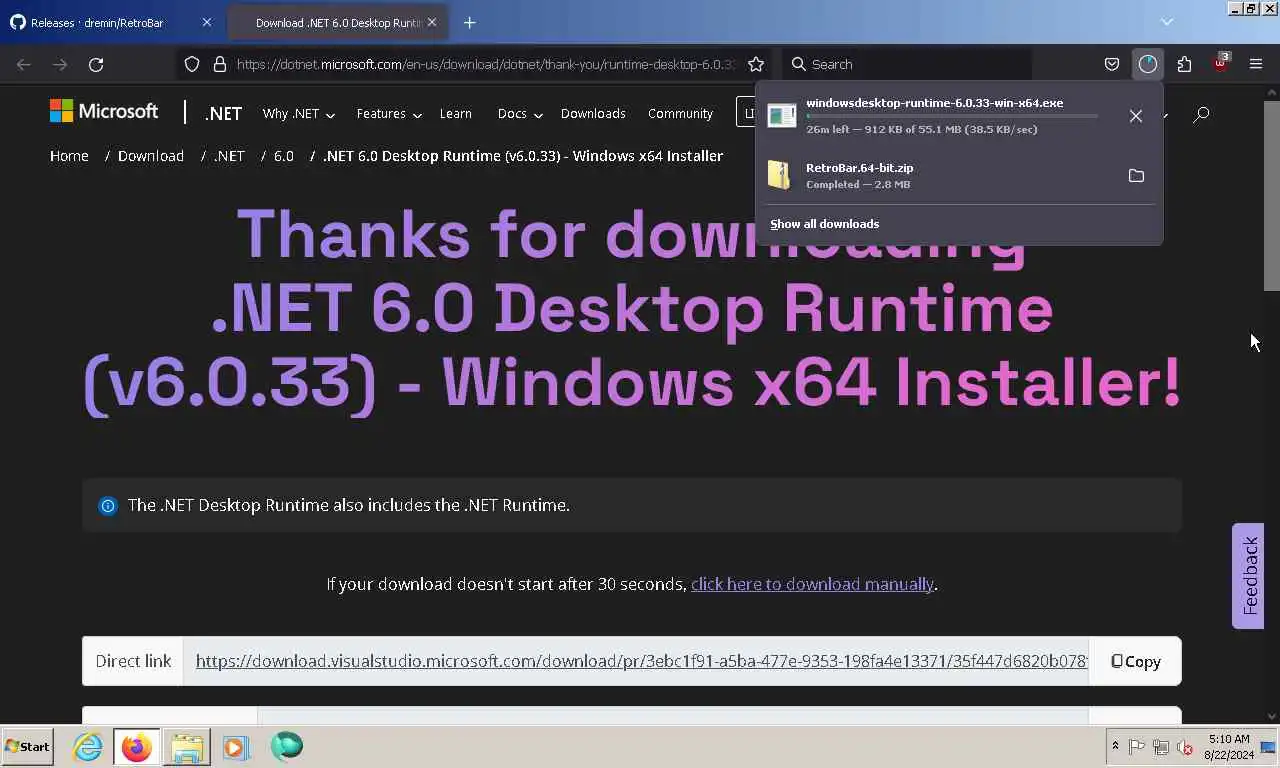Image resolution: width=1280 pixels, height=768 pixels.
Task: Show site security padlock info
Action: (220, 64)
